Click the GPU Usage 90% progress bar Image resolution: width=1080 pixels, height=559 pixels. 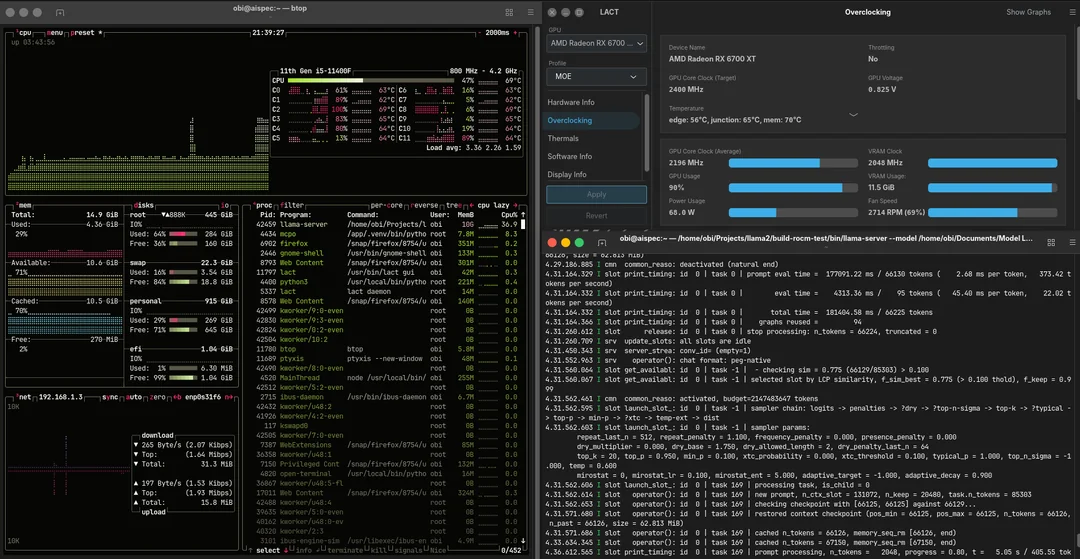click(793, 188)
